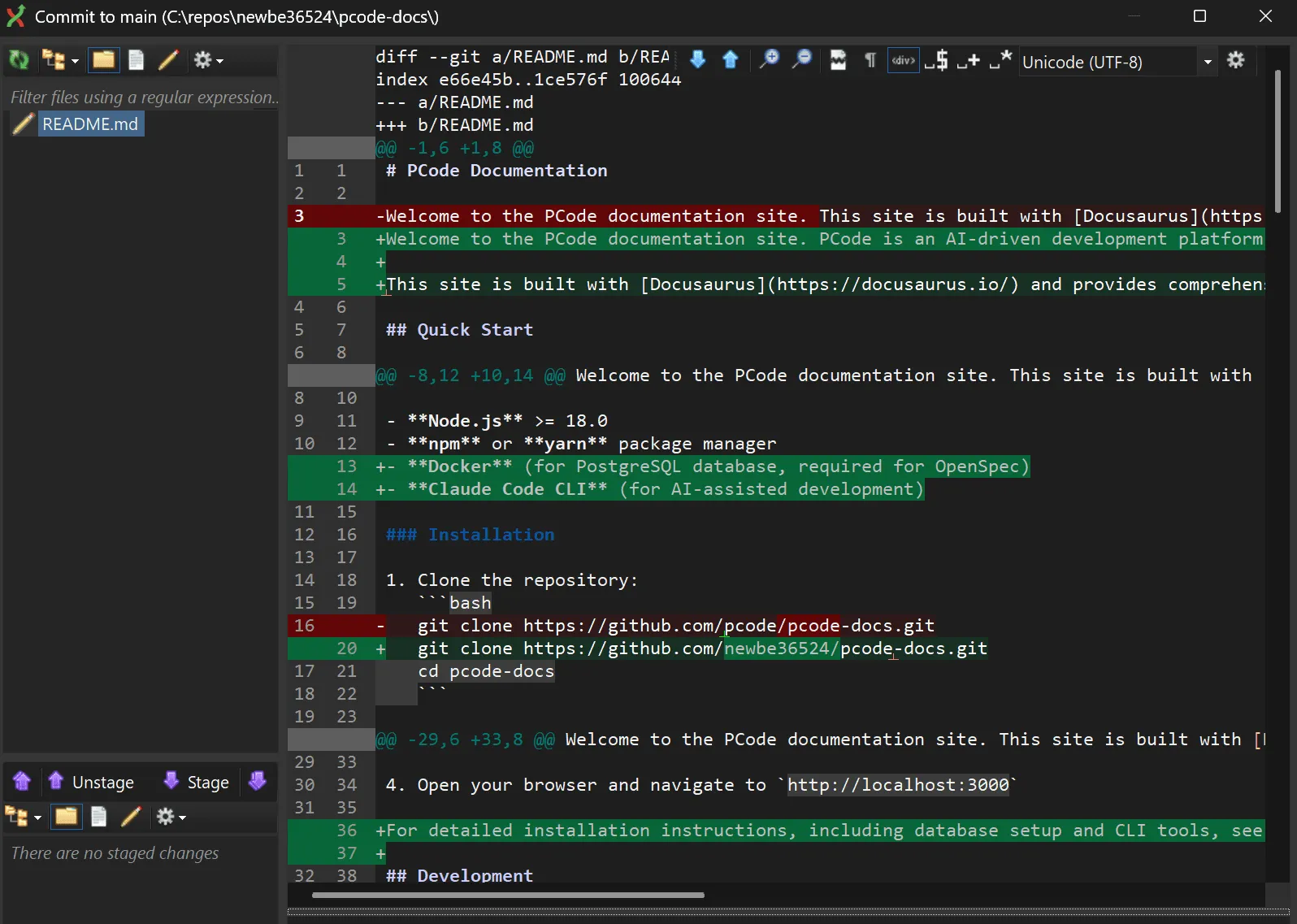Click the '@@ -1,6 +1,8 @@' hunk header
This screenshot has width=1297, height=924.
(x=455, y=148)
